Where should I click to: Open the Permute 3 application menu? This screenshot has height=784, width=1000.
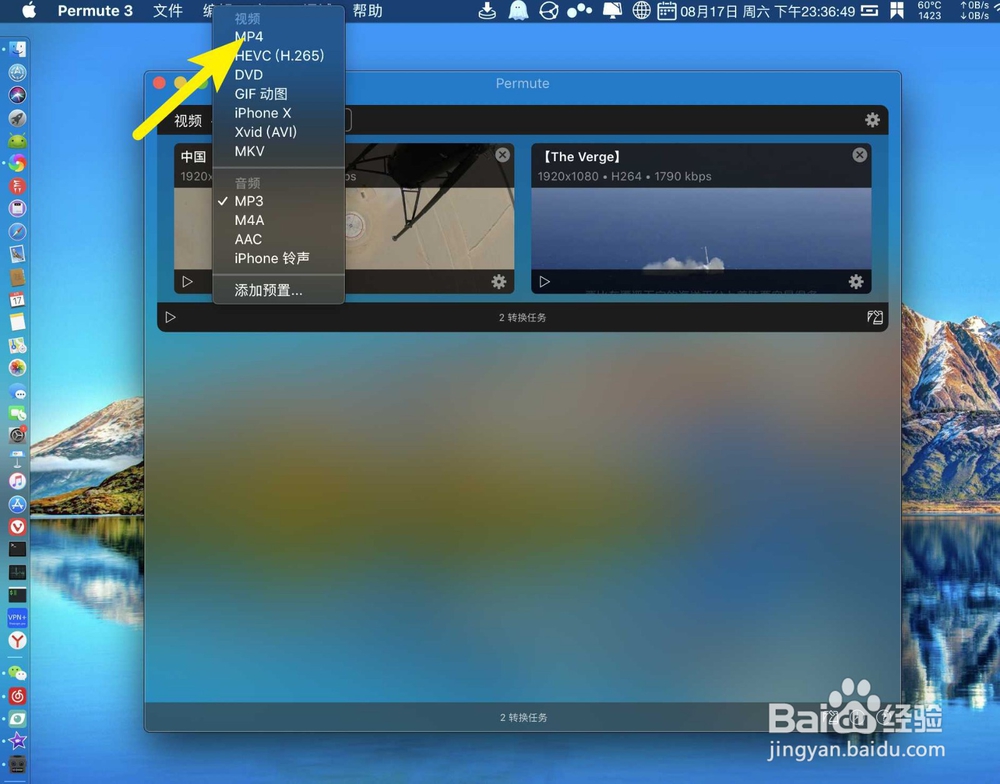click(95, 11)
